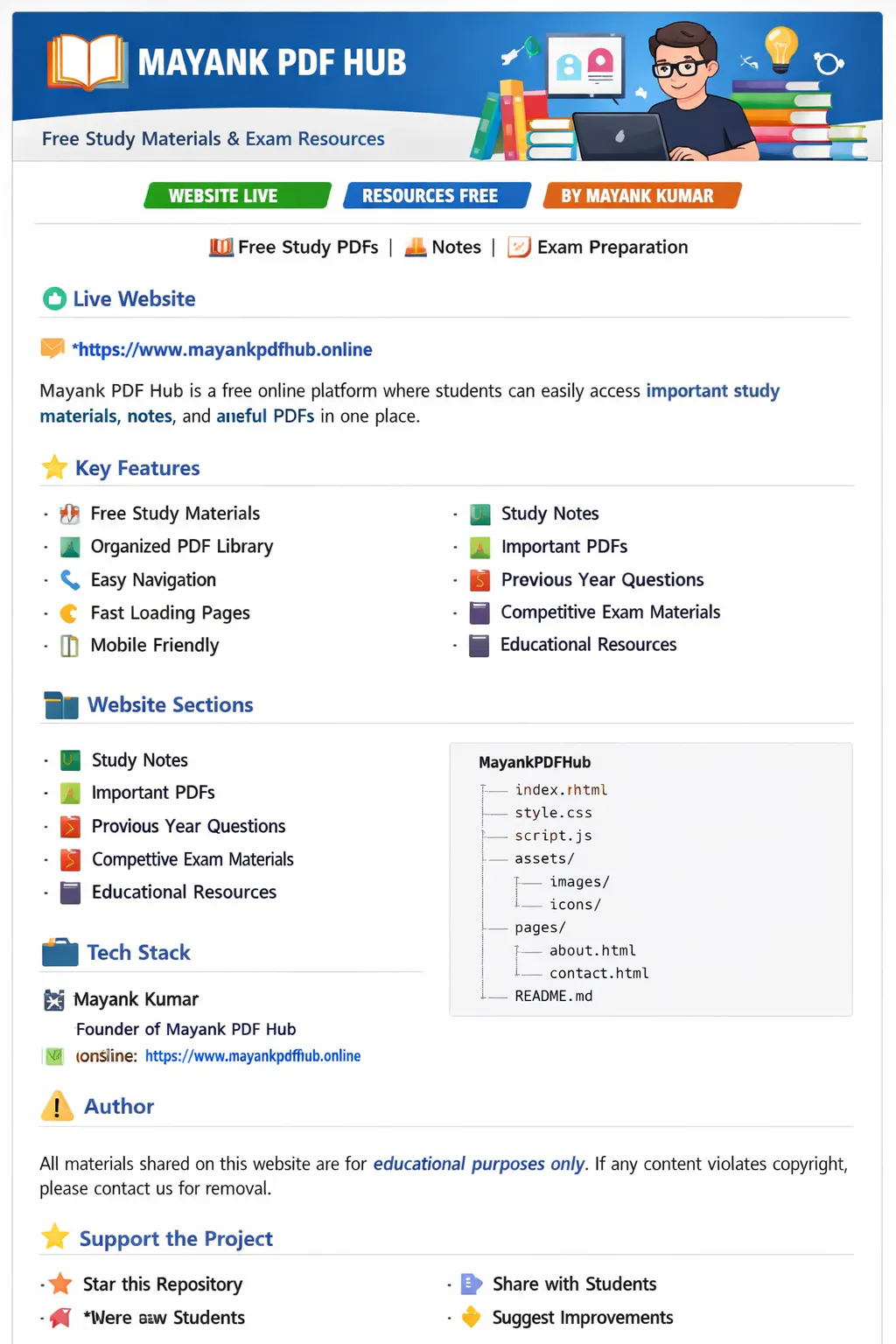The width and height of the screenshot is (896, 1344).
Task: Click the Mobile Friendly icon
Action: [69, 646]
